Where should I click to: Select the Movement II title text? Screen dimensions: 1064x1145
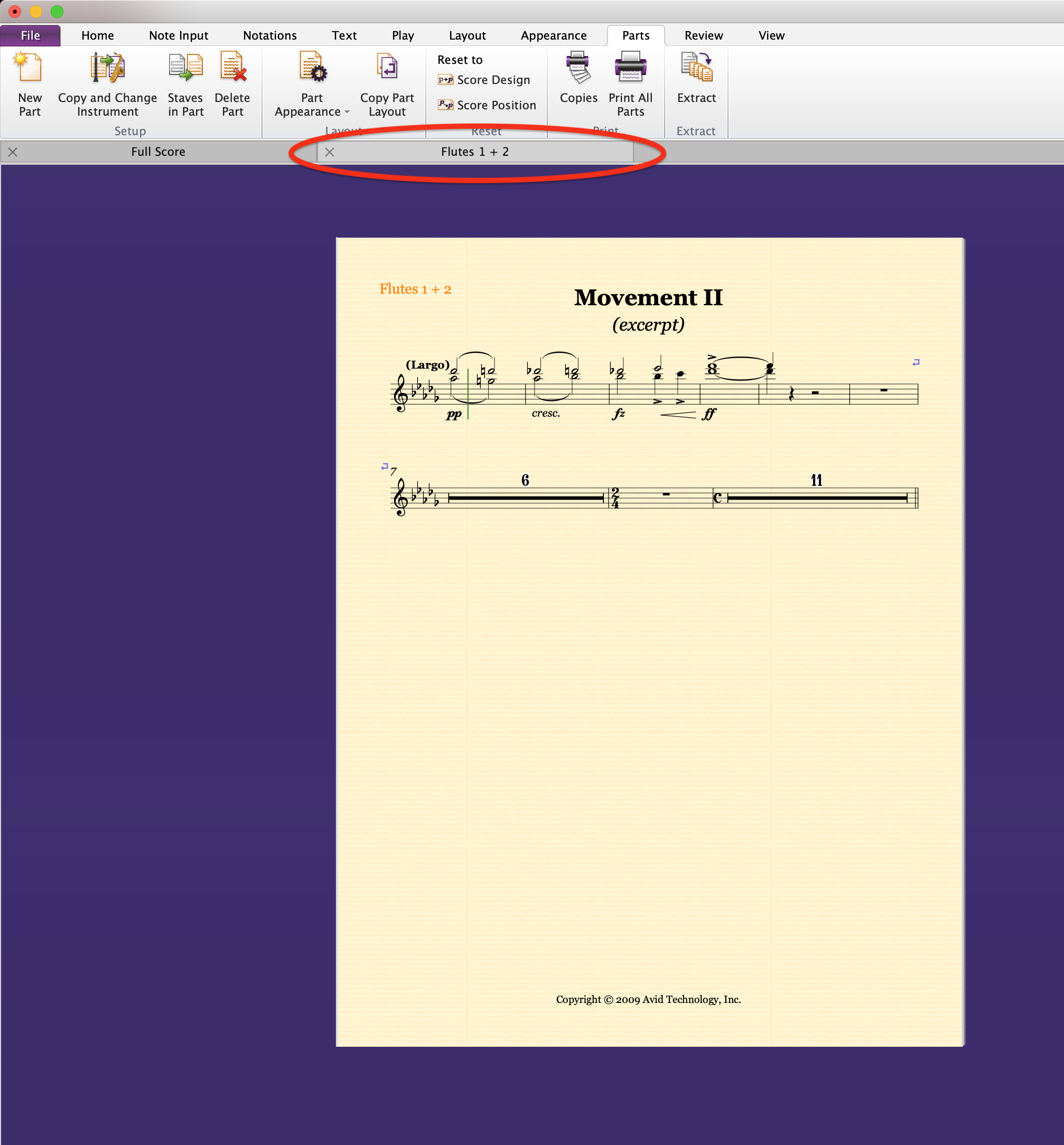(648, 298)
